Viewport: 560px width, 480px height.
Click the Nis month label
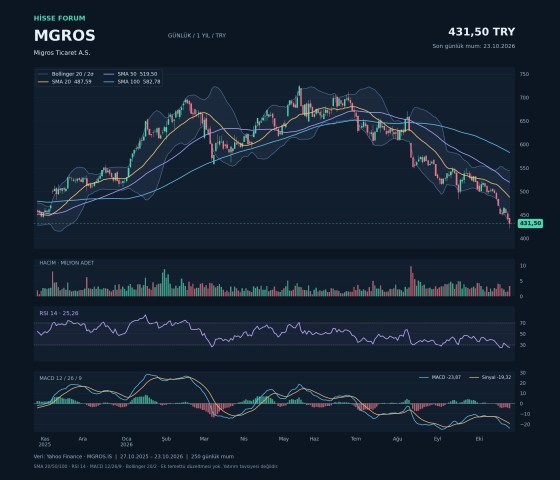click(x=244, y=439)
